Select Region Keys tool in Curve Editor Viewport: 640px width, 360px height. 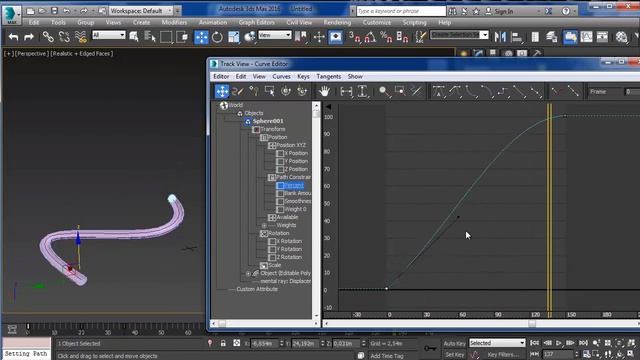pyautogui.click(x=269, y=91)
